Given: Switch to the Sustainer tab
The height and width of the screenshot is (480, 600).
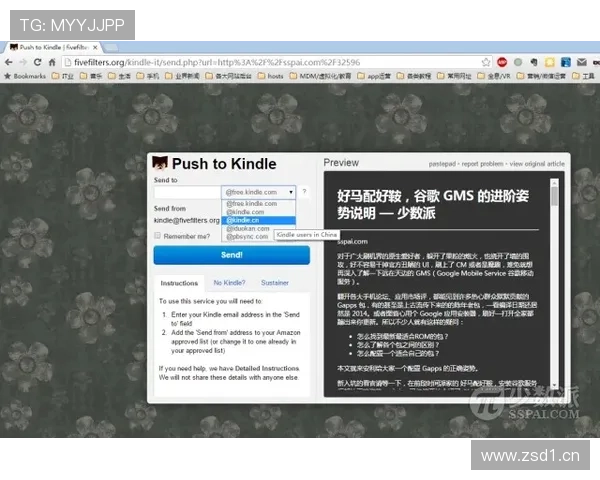Looking at the screenshot, I should point(275,283).
